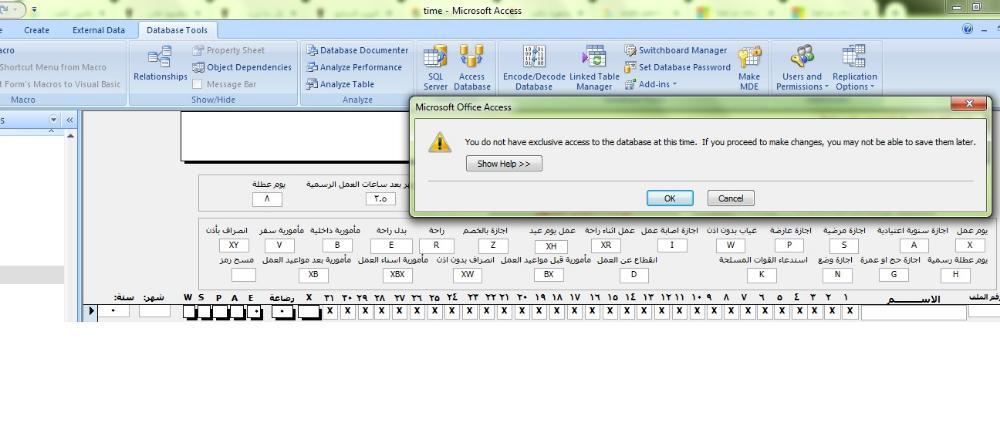Click Cancel in the warning dialog

730,198
